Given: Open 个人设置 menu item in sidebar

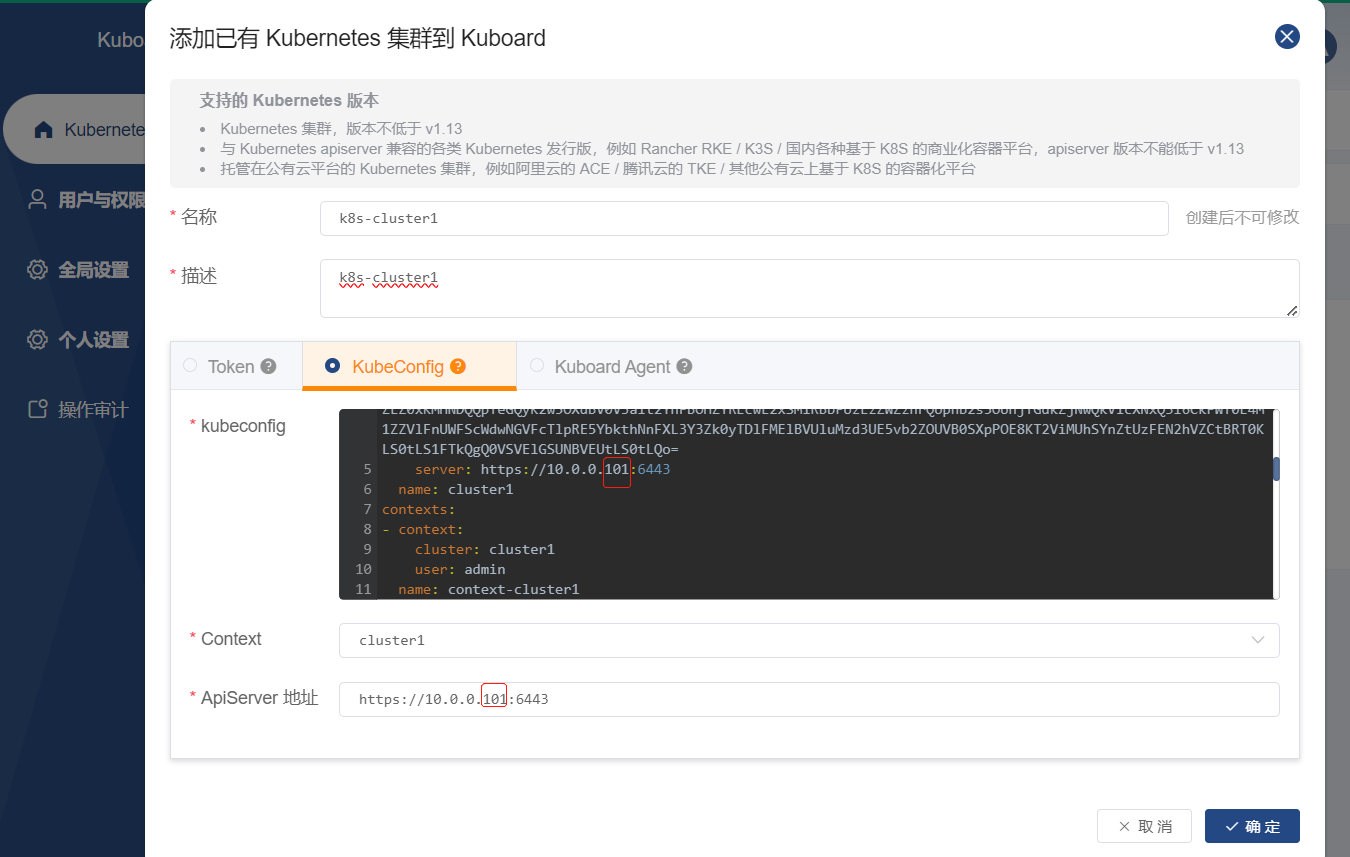Looking at the screenshot, I should point(93,340).
